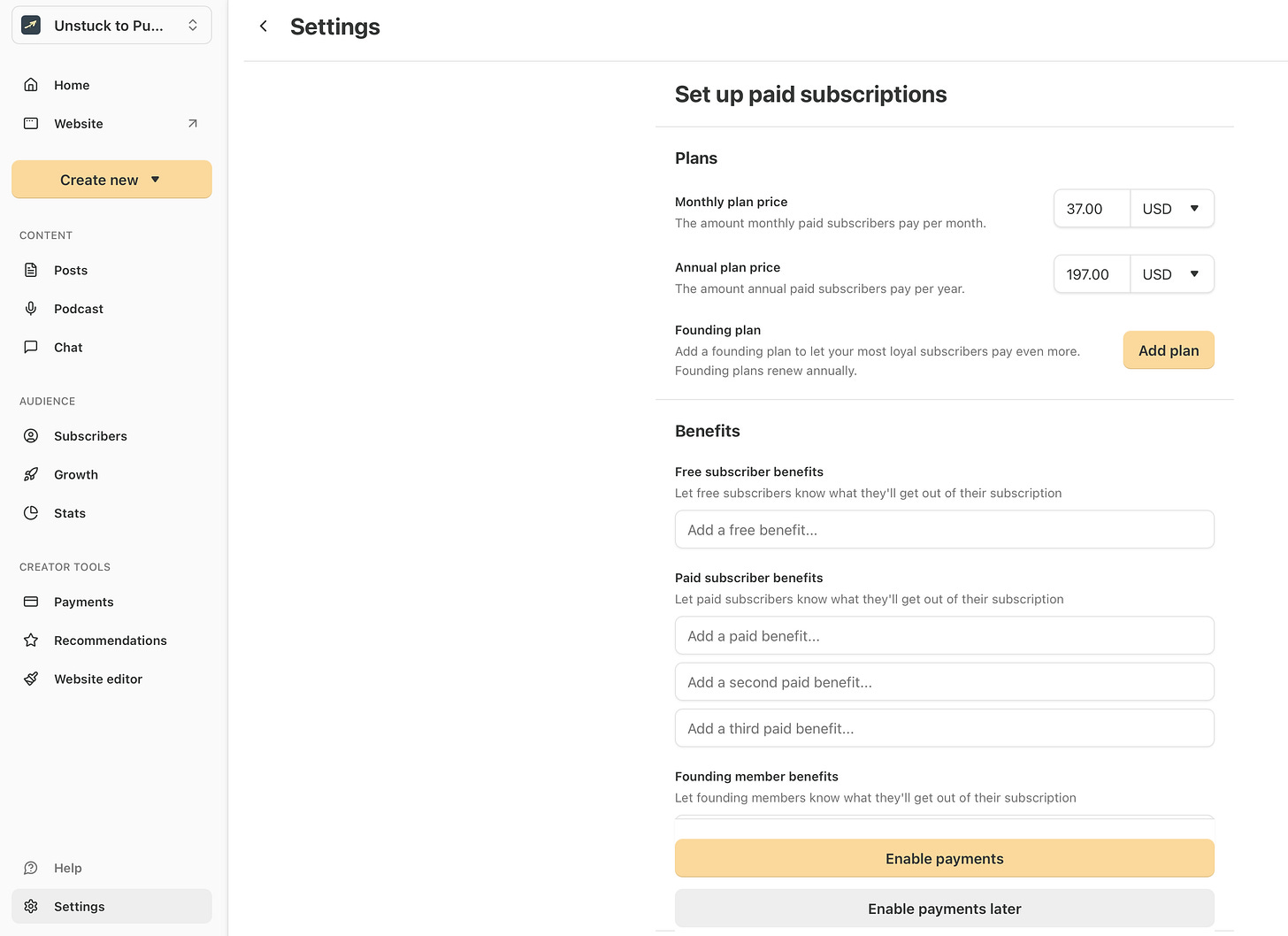Click the back arrow beside Settings
This screenshot has height=936, width=1288.
pos(263,27)
